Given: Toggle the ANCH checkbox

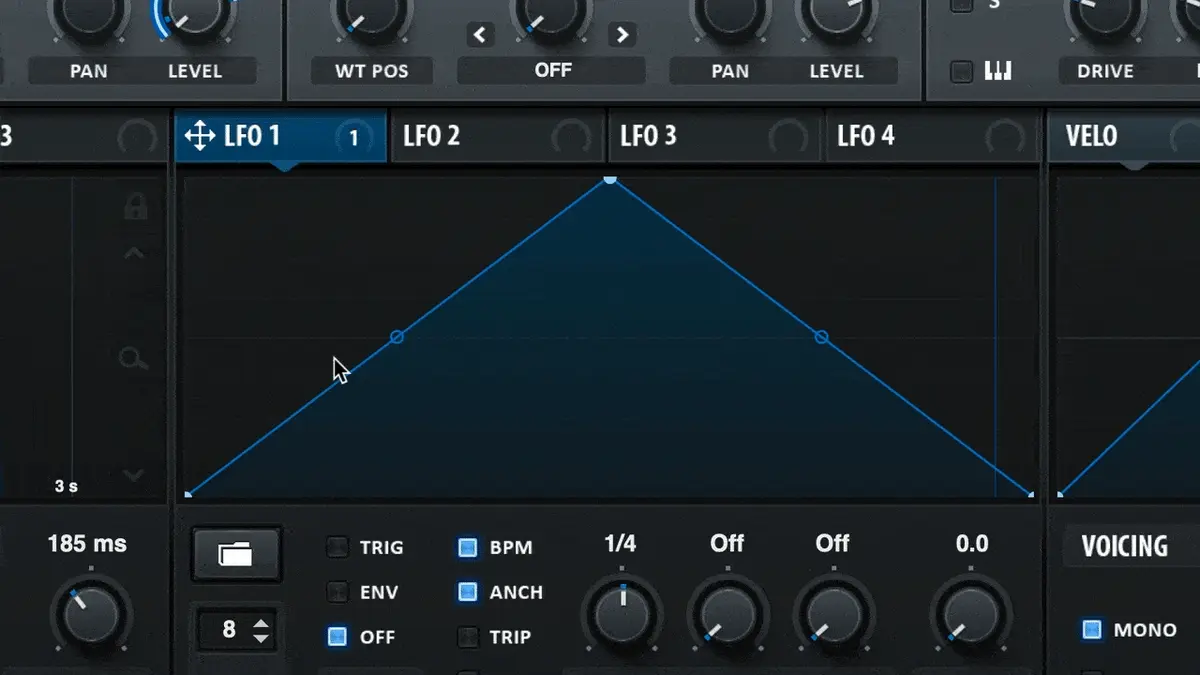Looking at the screenshot, I should pos(467,592).
